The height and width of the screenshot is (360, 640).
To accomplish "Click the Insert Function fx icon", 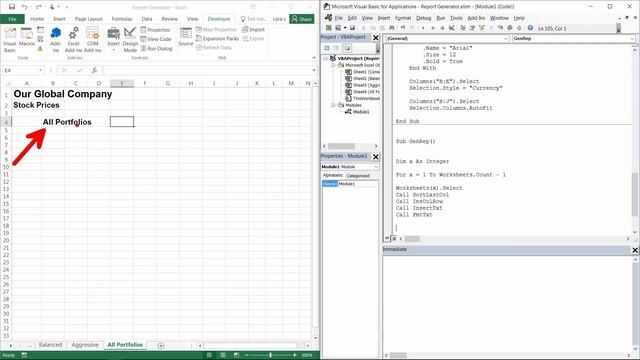I will 94,71.
